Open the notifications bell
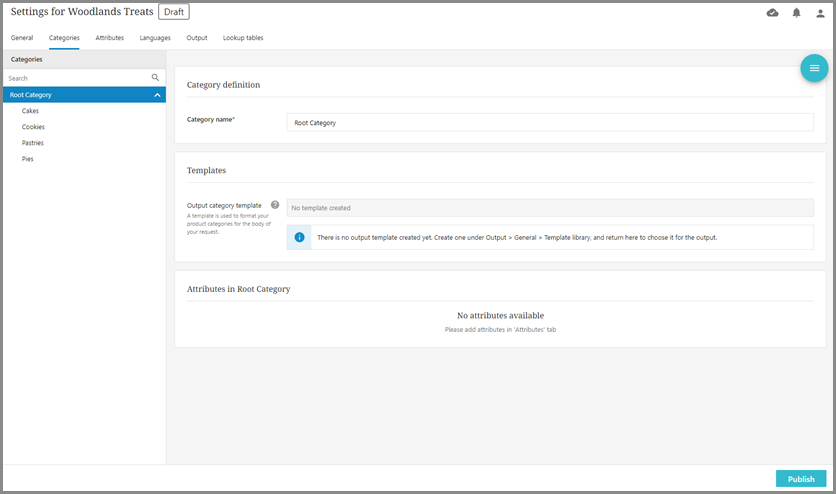The height and width of the screenshot is (494, 836). click(x=797, y=13)
